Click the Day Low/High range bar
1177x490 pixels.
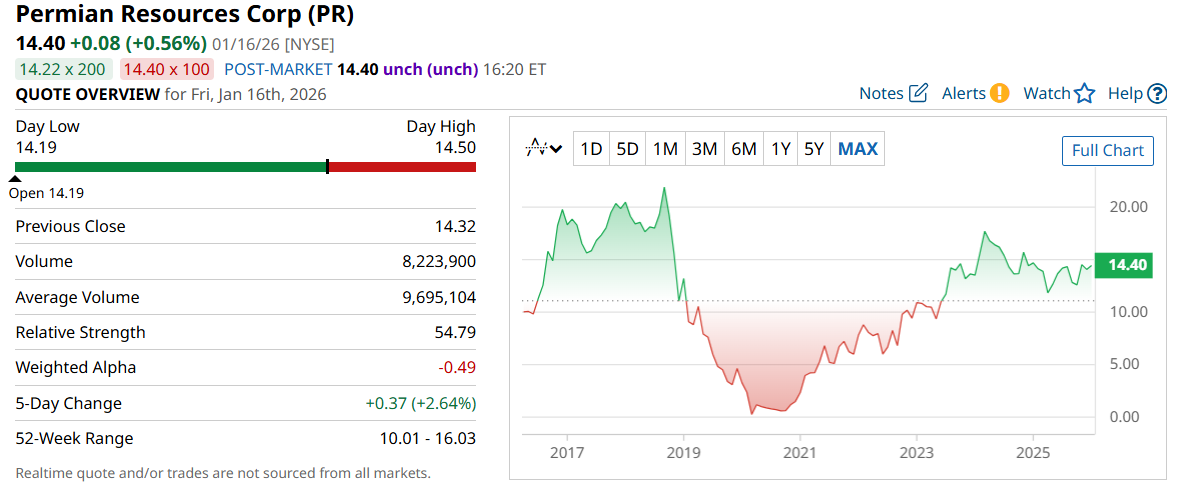click(246, 166)
